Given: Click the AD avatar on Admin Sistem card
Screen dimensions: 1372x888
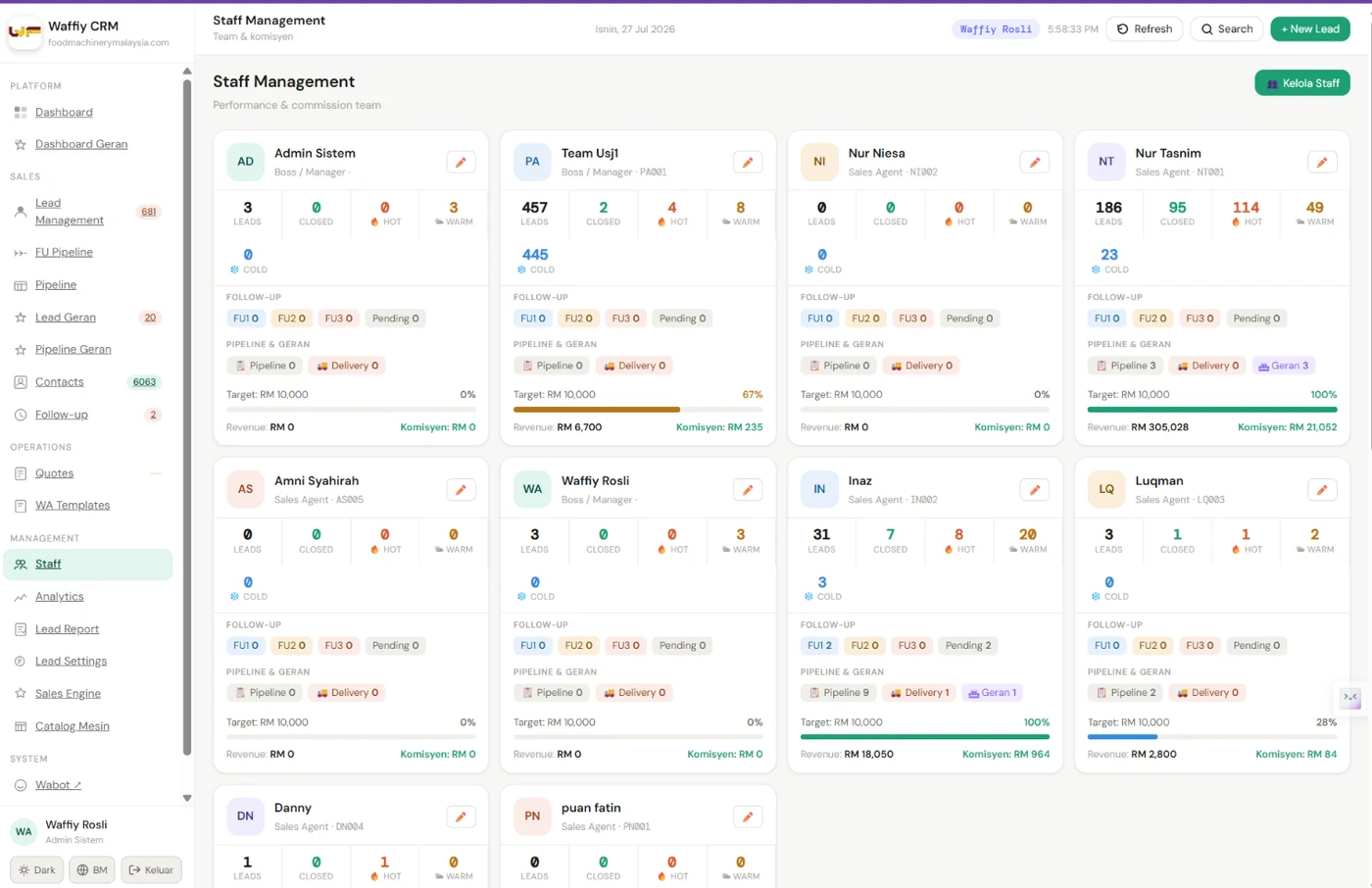Looking at the screenshot, I should coord(245,163).
